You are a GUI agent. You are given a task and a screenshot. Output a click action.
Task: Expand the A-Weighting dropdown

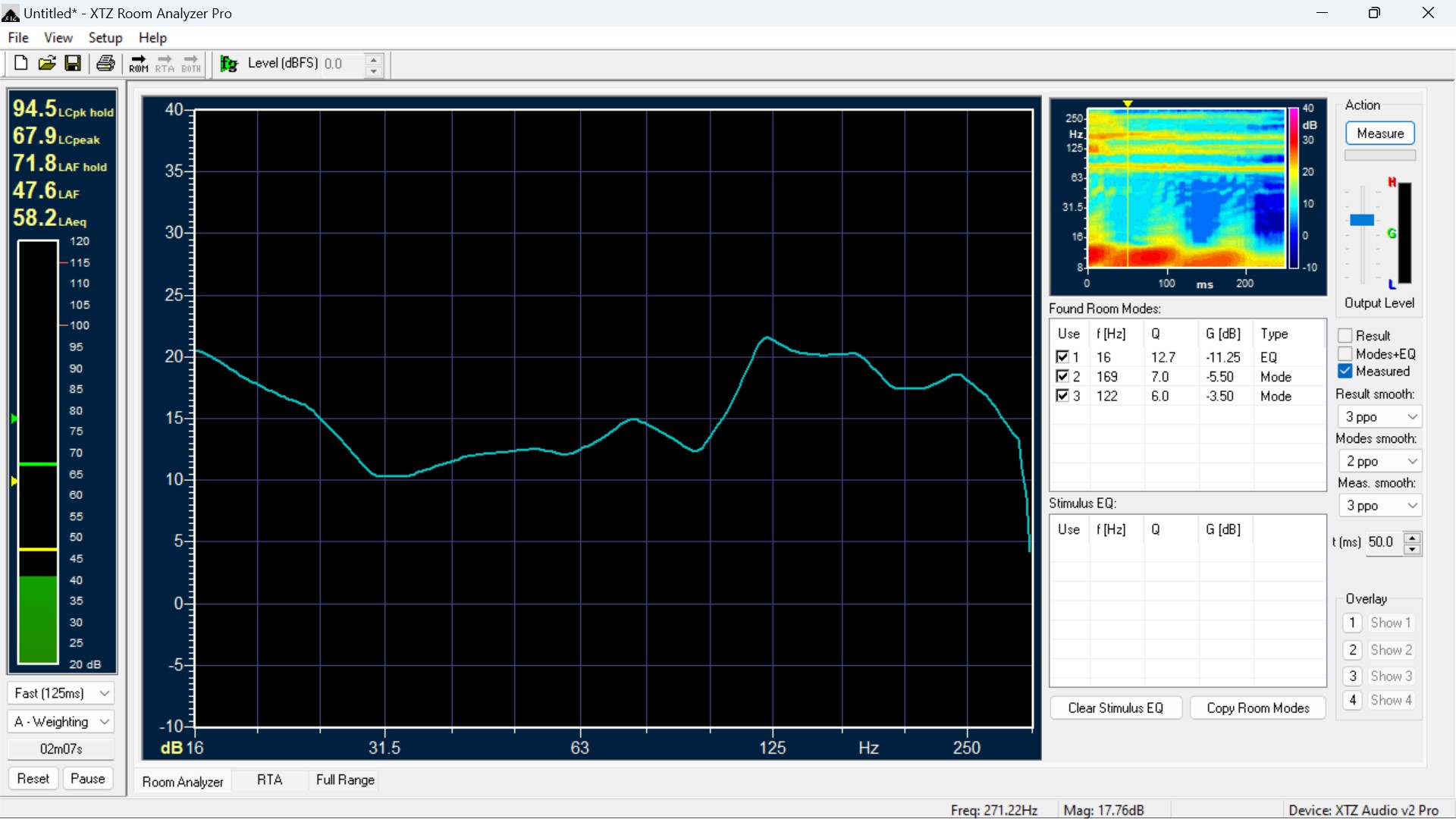pyautogui.click(x=61, y=722)
